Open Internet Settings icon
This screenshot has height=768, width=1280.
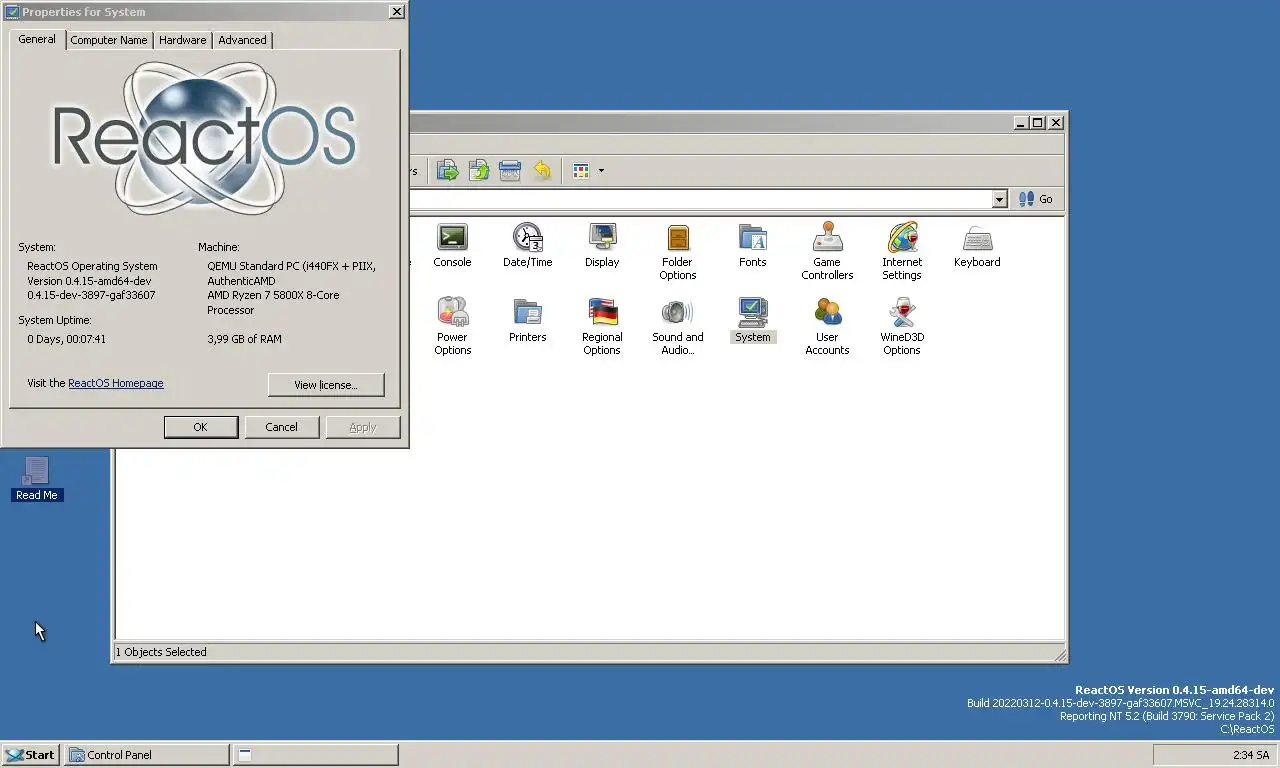click(x=902, y=251)
